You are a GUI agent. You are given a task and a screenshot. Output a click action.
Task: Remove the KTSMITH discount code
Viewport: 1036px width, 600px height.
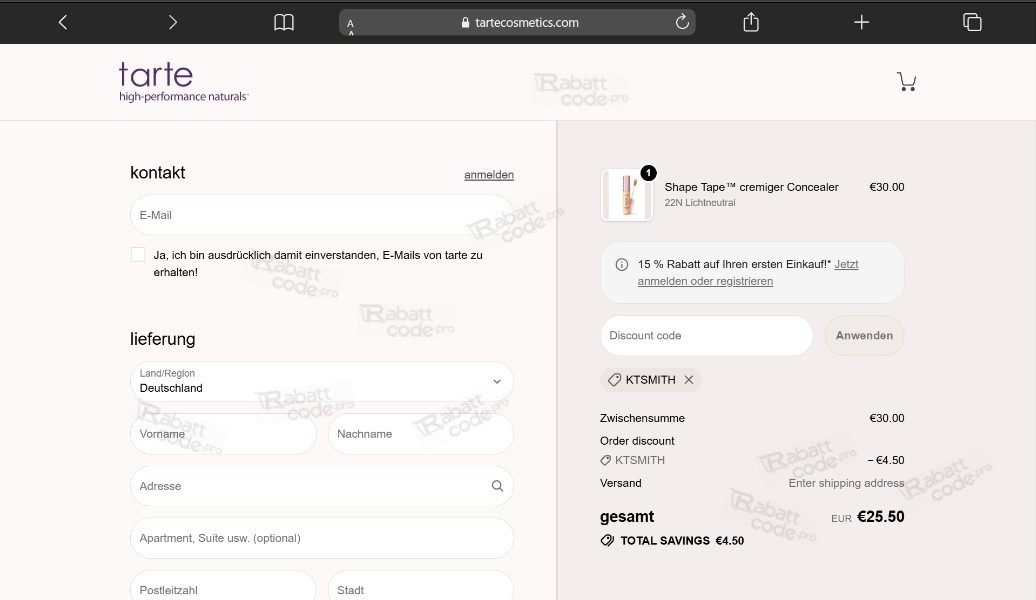[x=688, y=380]
